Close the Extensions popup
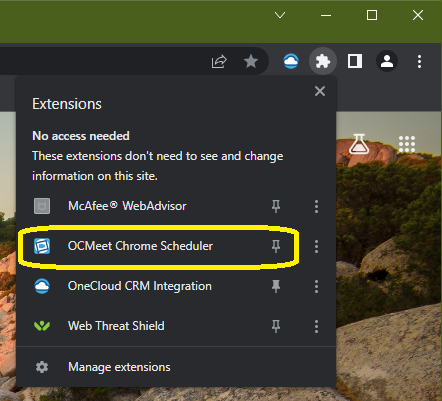This screenshot has width=442, height=401. coord(320,91)
